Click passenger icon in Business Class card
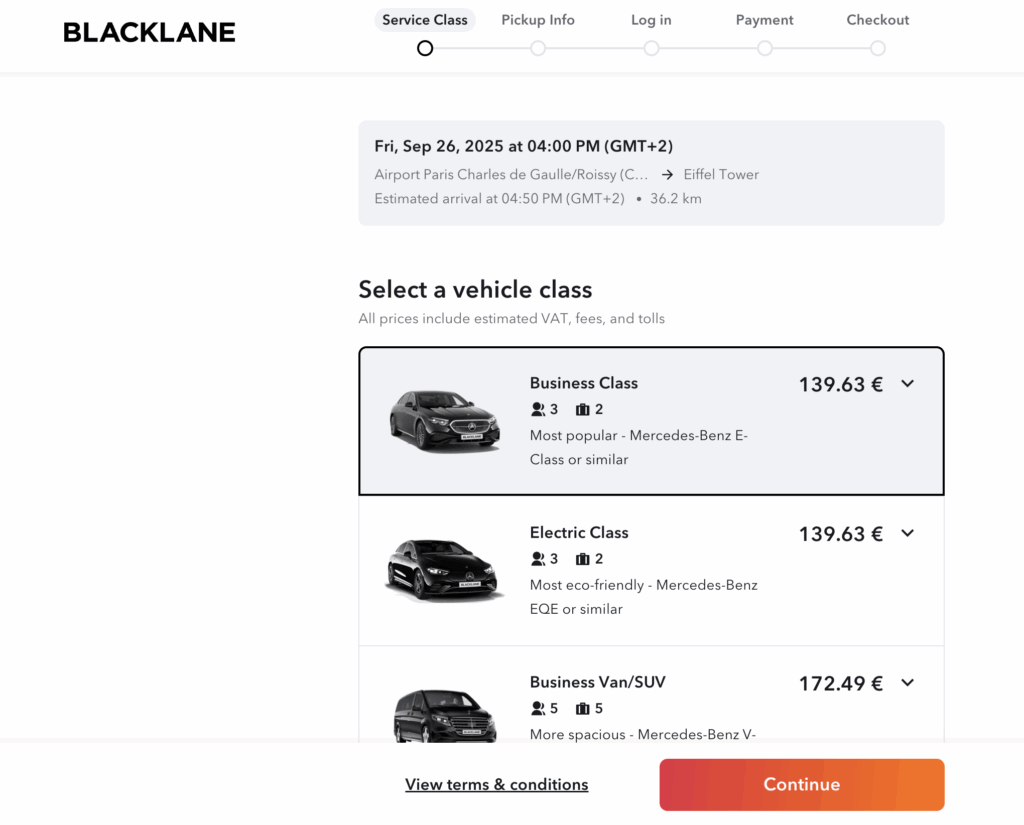 (537, 410)
